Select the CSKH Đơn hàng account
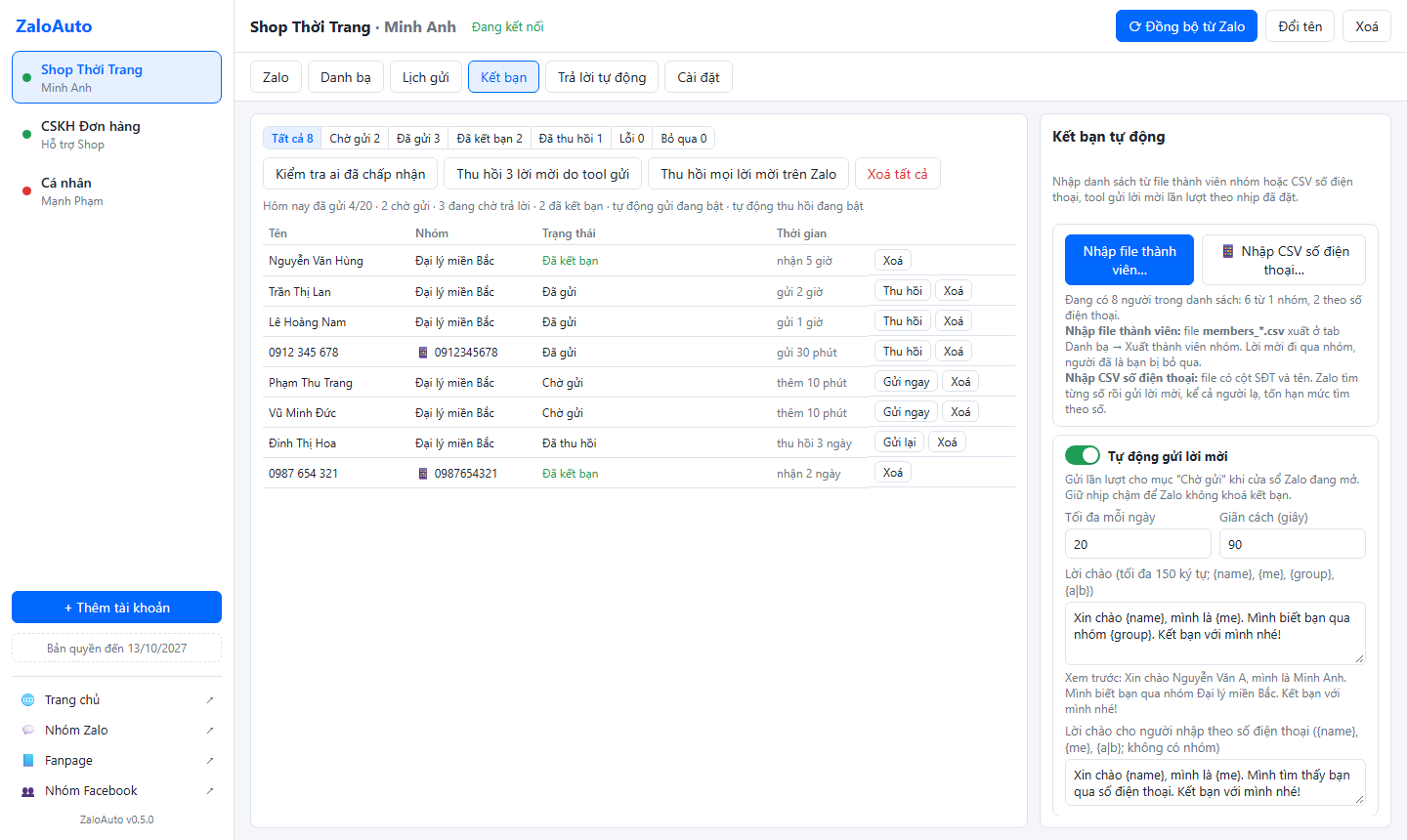This screenshot has width=1407, height=840. click(117, 135)
